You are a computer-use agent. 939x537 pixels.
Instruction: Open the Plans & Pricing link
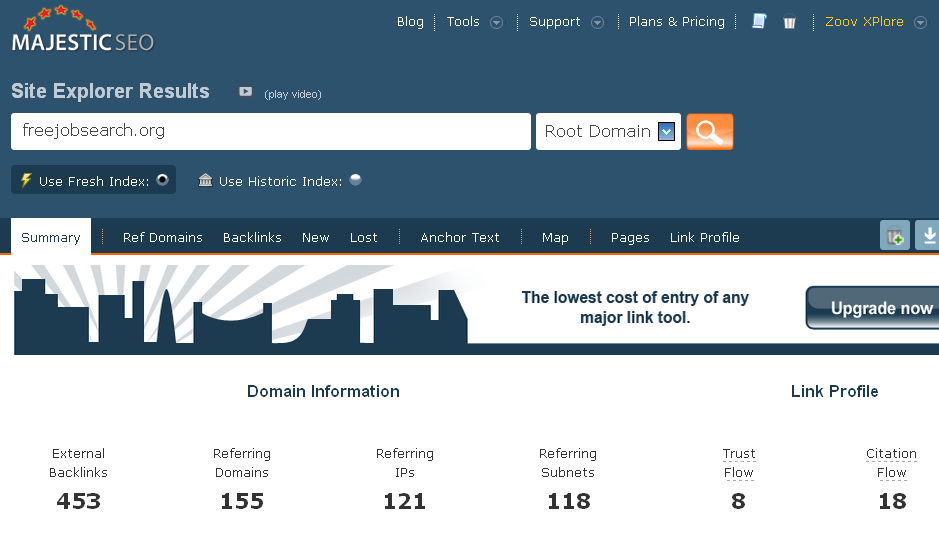point(676,22)
